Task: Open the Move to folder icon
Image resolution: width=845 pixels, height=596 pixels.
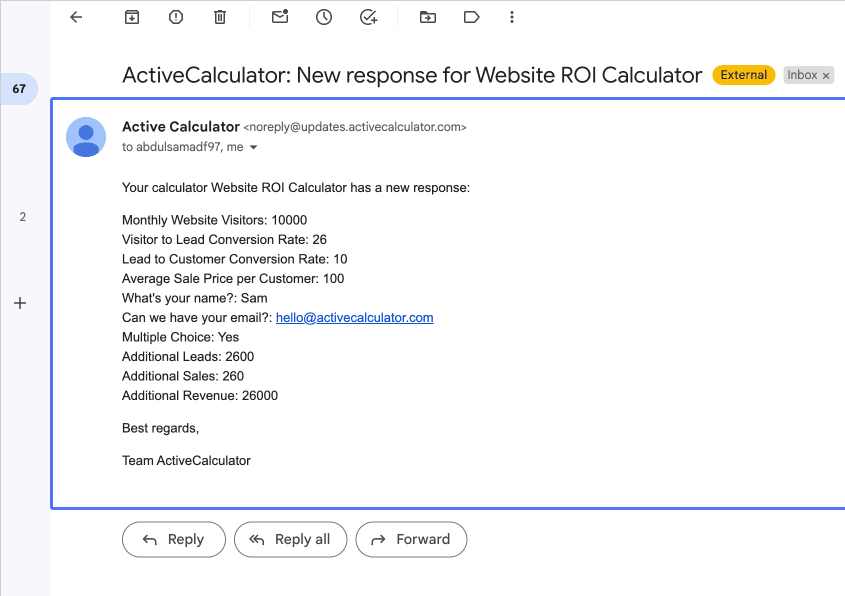Action: click(428, 17)
